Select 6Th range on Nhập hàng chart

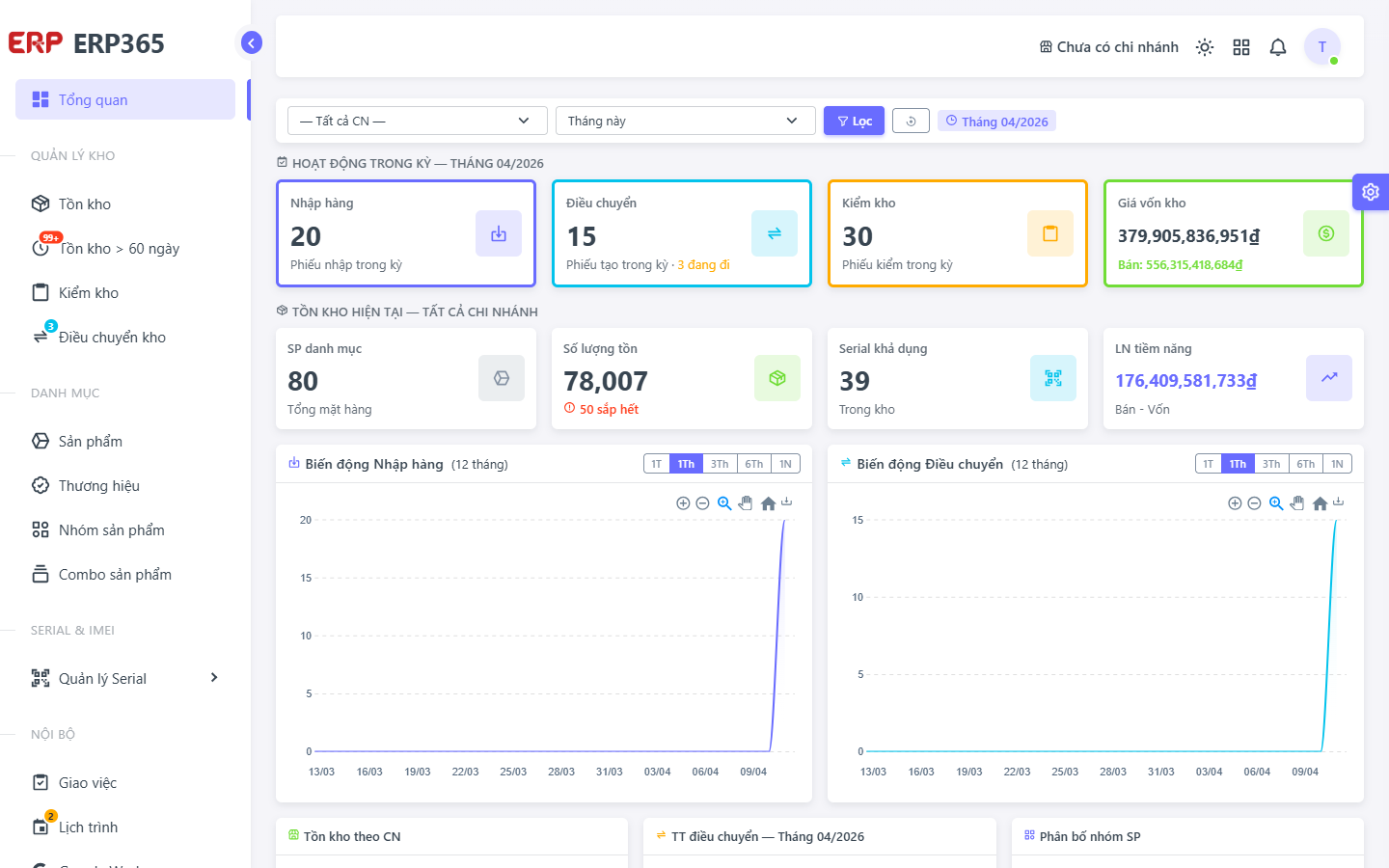coord(754,464)
